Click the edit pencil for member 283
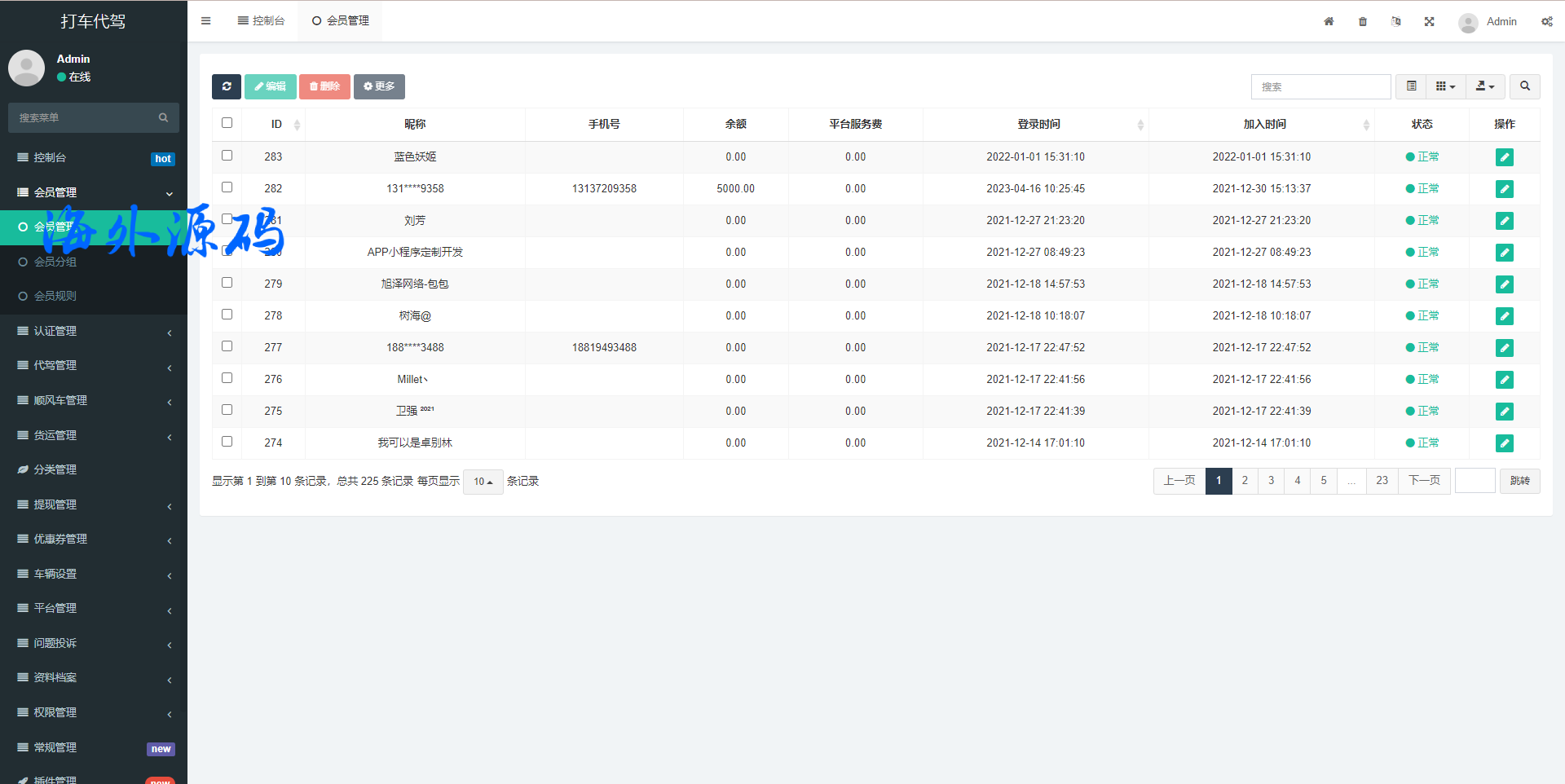 coord(1504,157)
